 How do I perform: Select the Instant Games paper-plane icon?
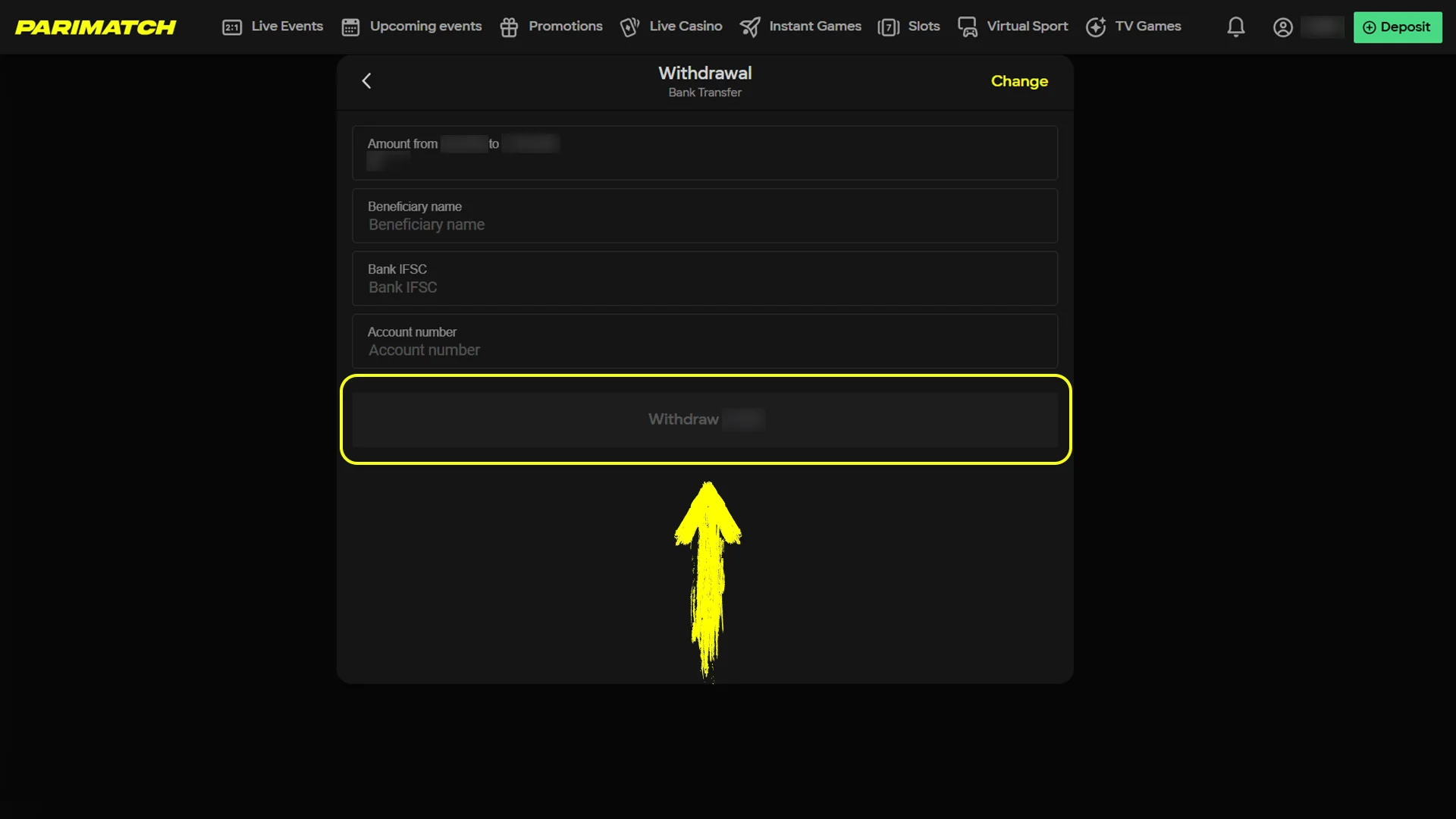pos(750,27)
